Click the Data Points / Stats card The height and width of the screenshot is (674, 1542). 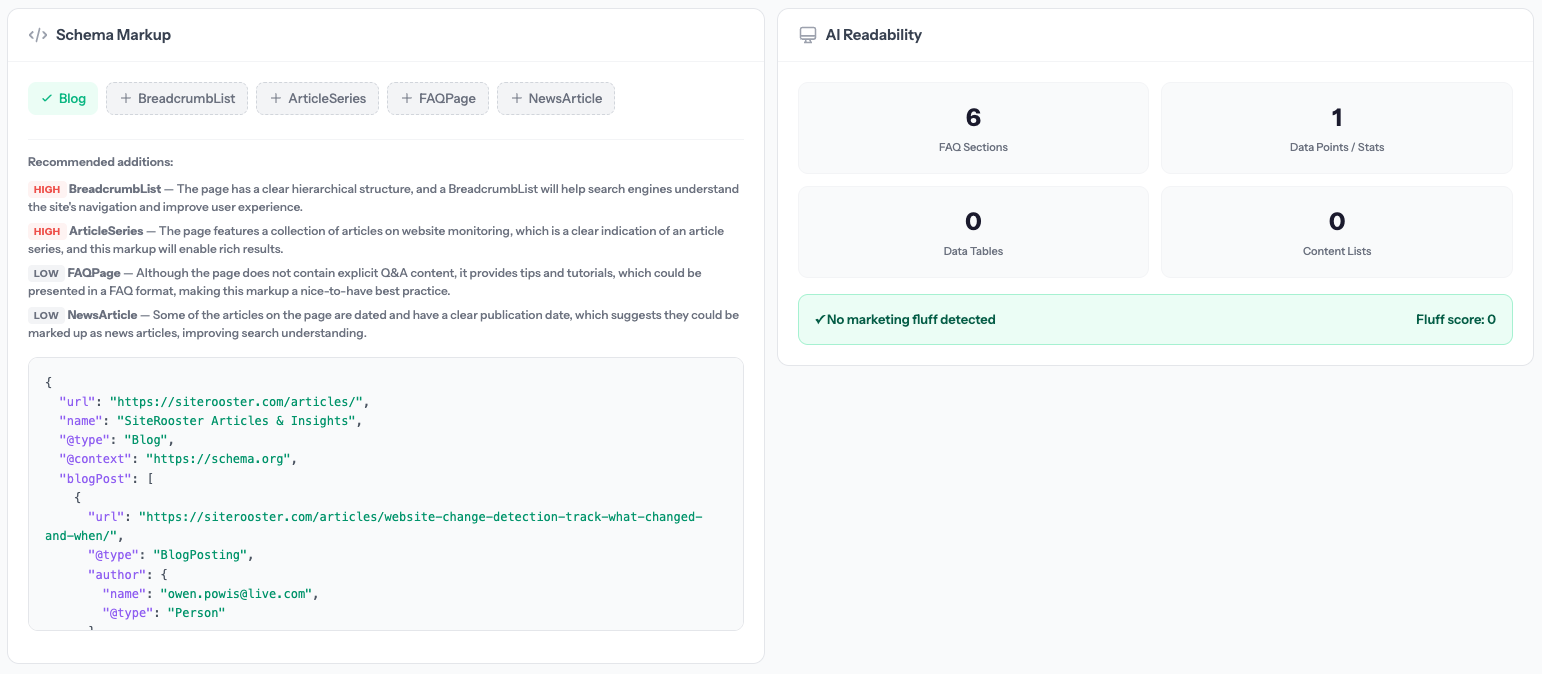pyautogui.click(x=1336, y=127)
